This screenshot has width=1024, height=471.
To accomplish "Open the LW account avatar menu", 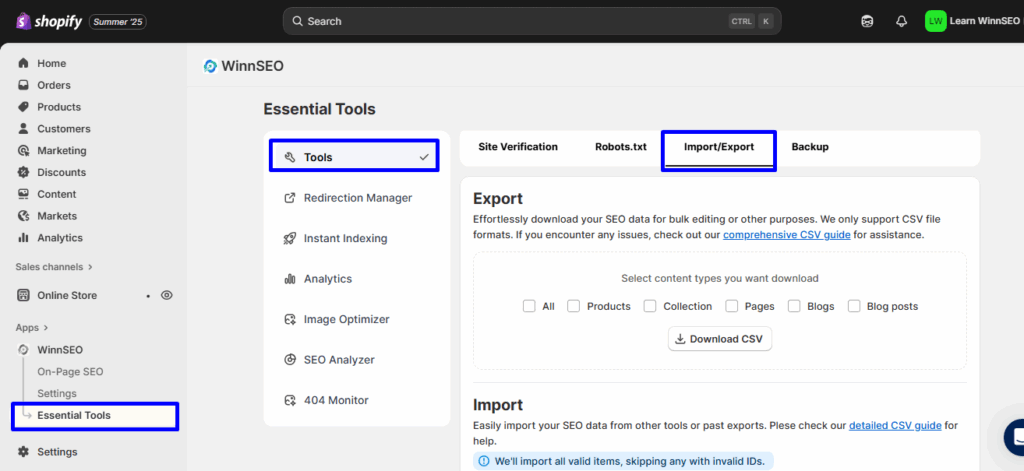I will click(x=935, y=21).
